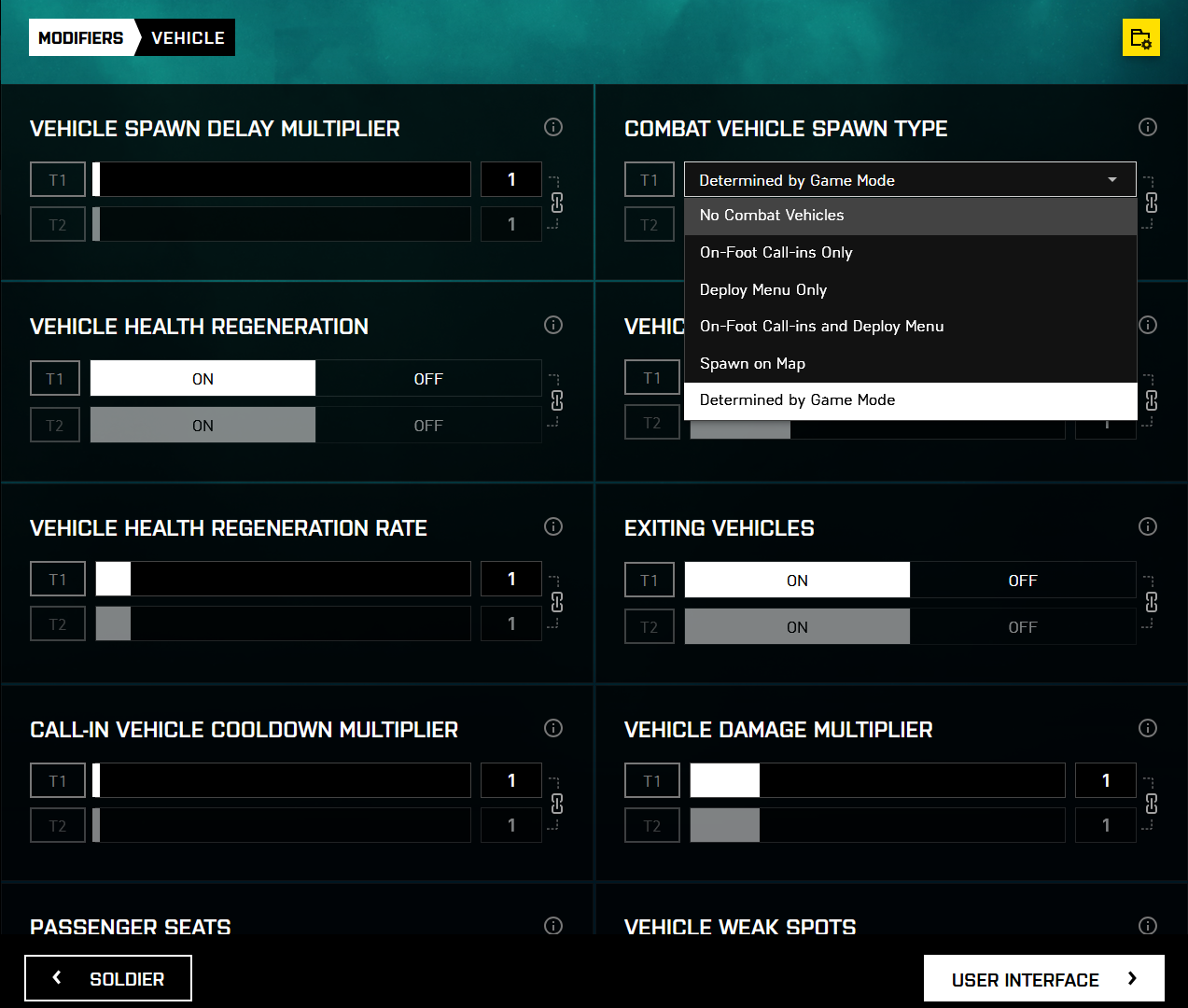The image size is (1188, 1008).
Task: Edit T1 Vehicle Spawn Delay Multiplier value field
Action: click(511, 179)
